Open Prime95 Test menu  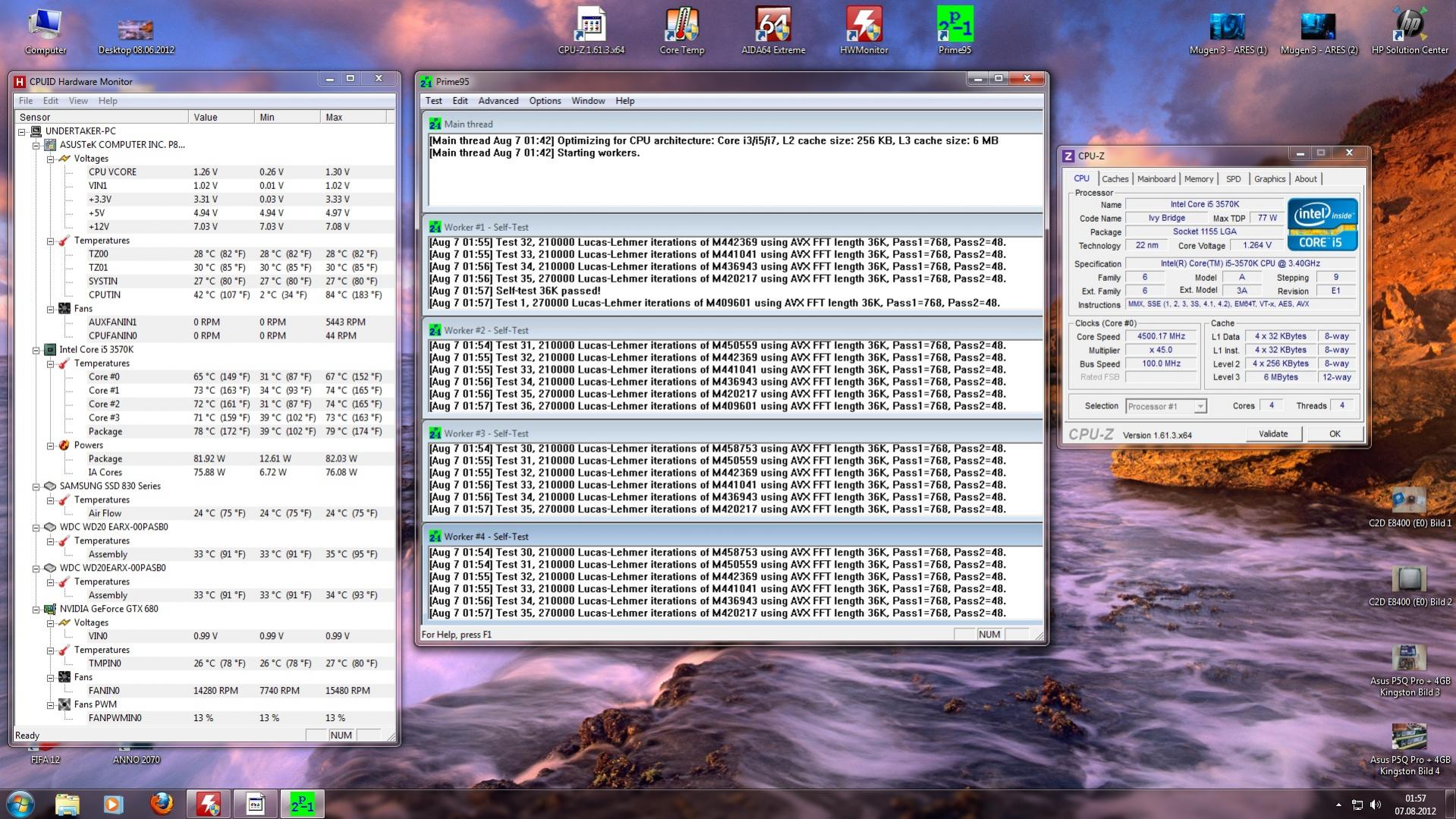click(434, 101)
